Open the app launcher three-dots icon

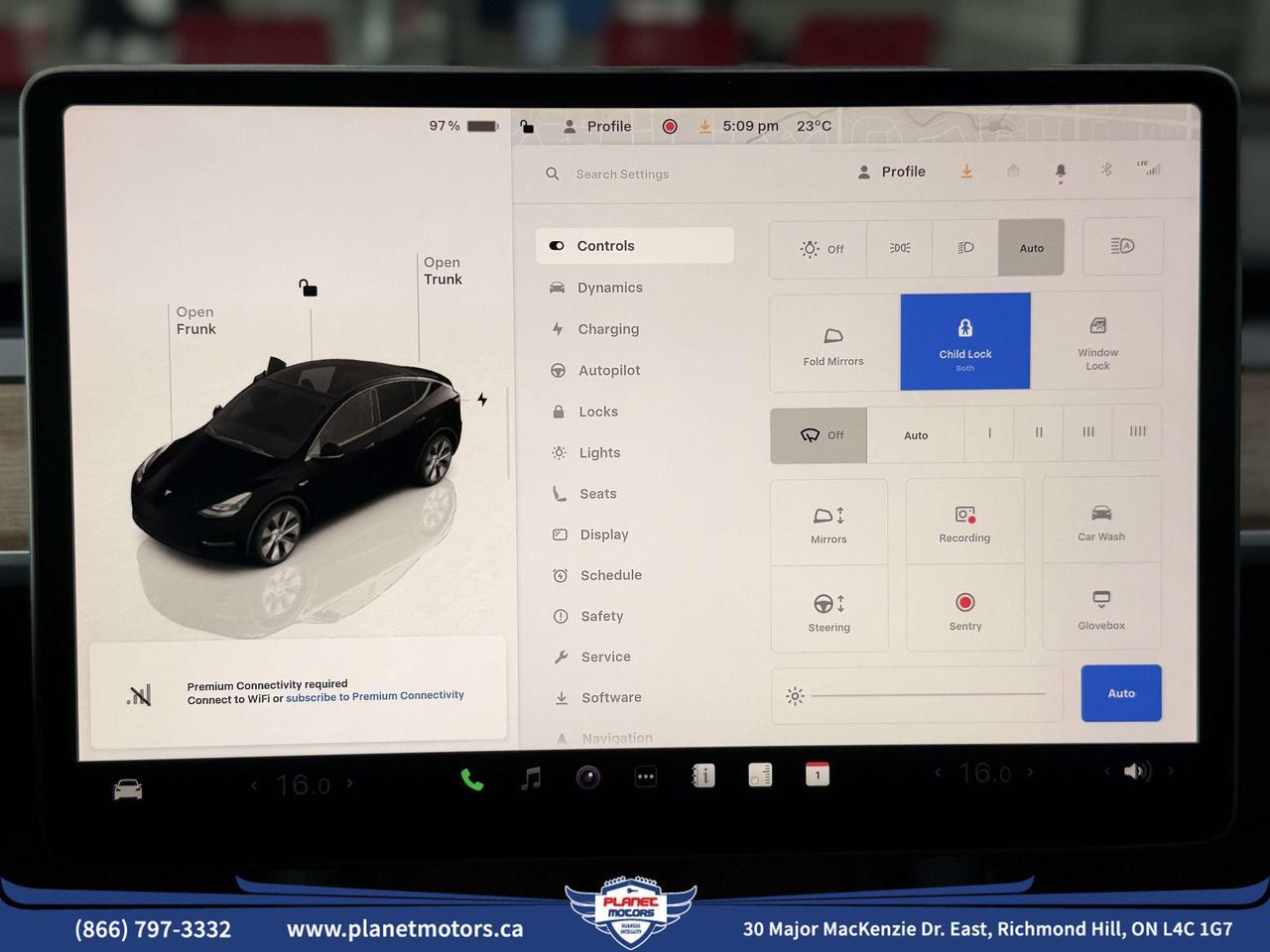[646, 776]
